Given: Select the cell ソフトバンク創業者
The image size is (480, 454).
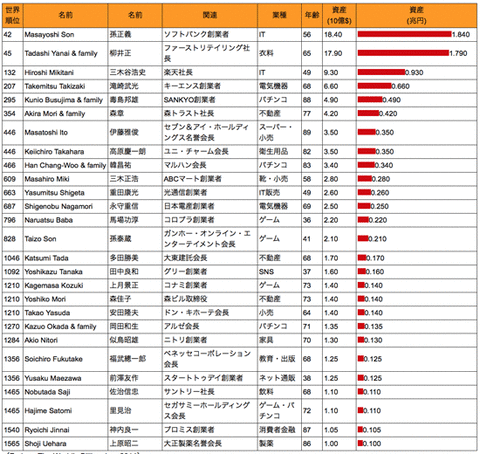Looking at the screenshot, I should click(x=210, y=35).
